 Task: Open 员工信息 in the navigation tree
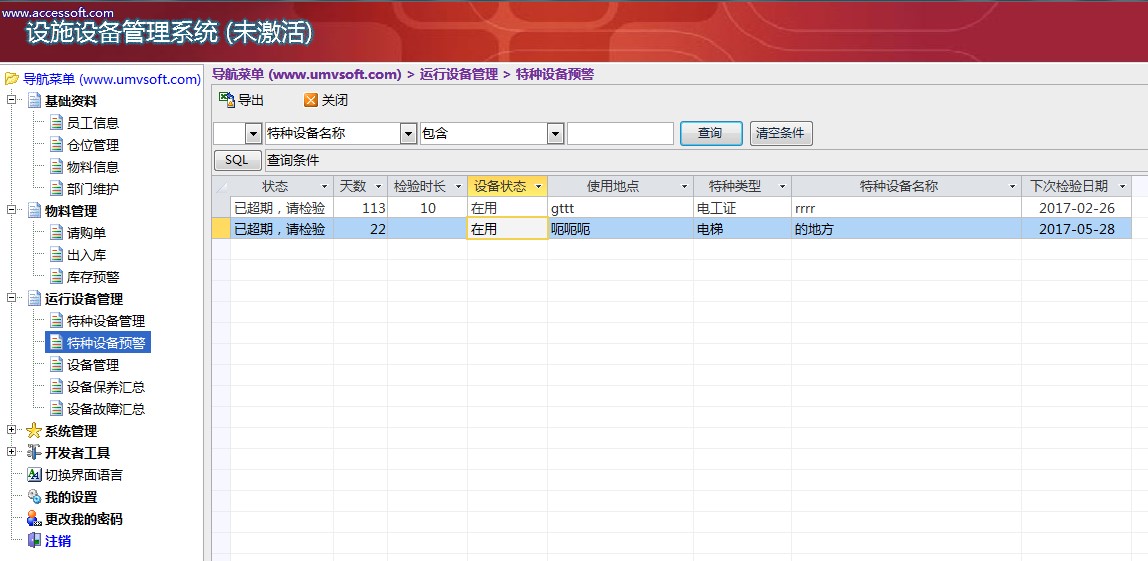click(93, 123)
